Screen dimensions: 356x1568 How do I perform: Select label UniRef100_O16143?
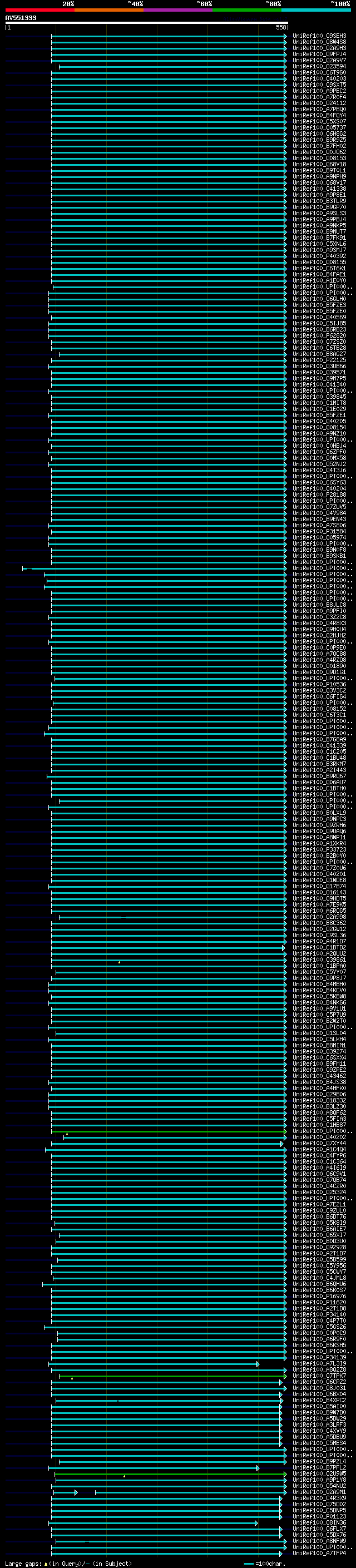click(x=319, y=893)
